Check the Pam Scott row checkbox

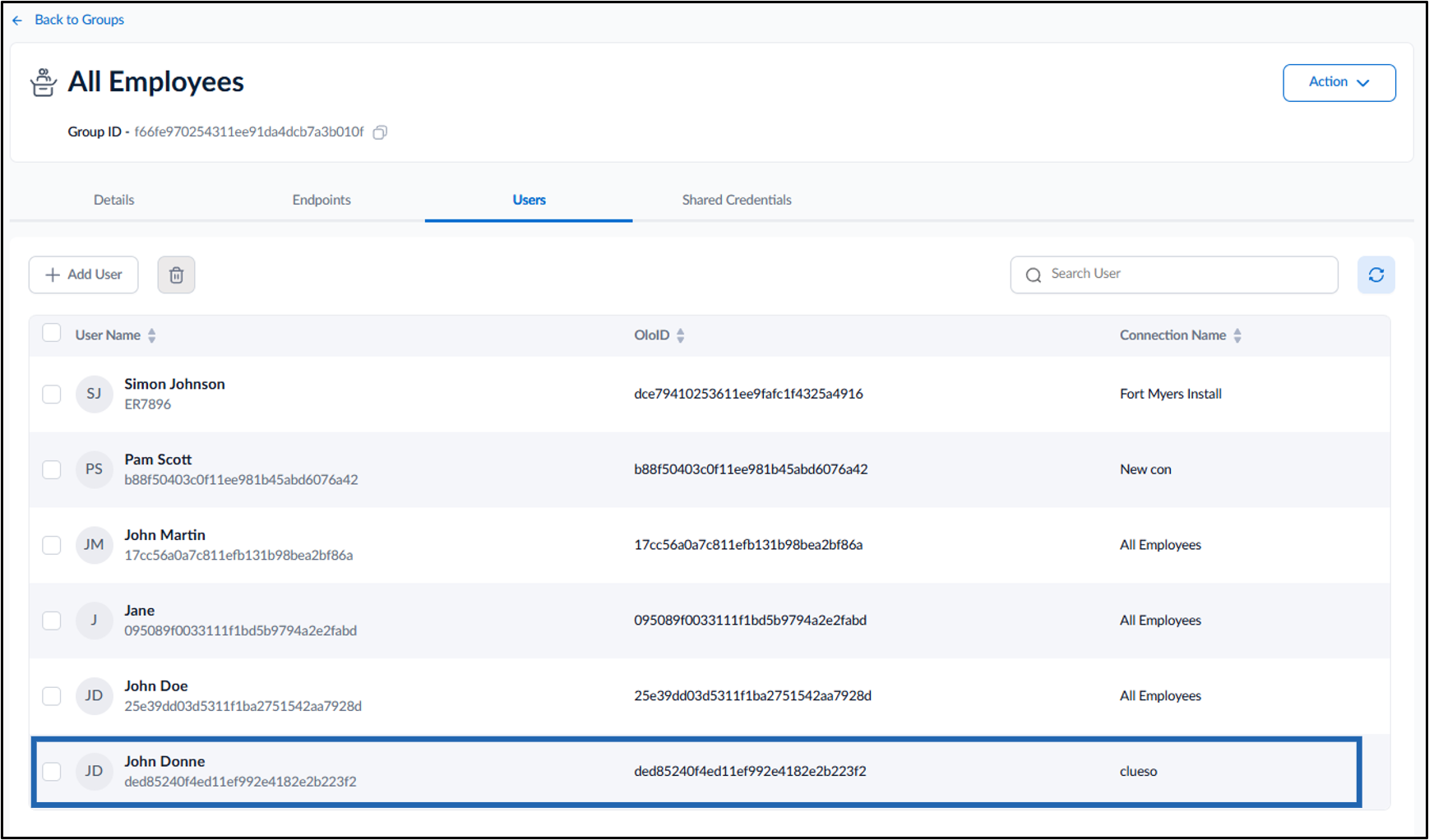click(52, 470)
